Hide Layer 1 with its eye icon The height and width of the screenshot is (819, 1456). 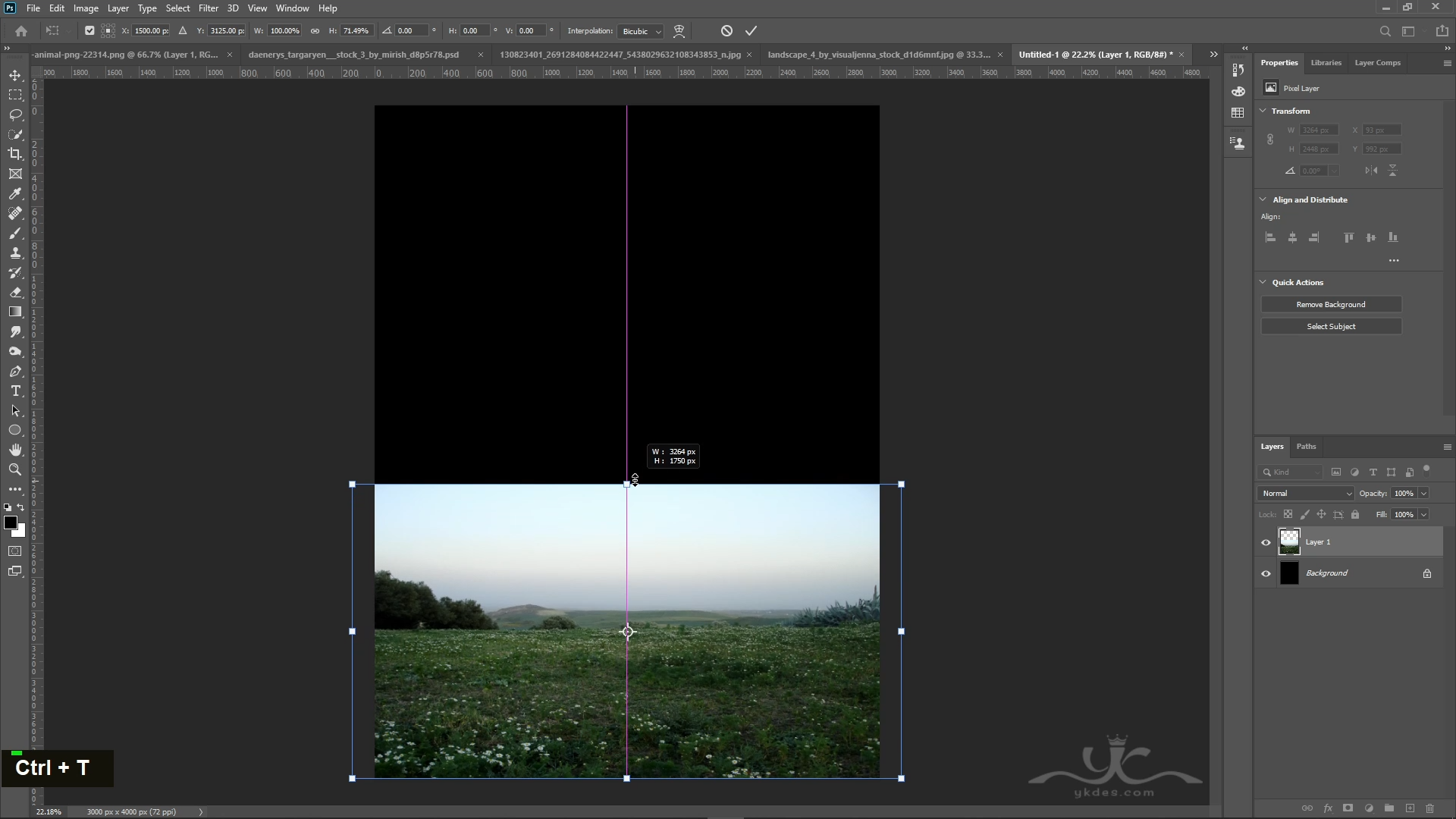[1266, 542]
